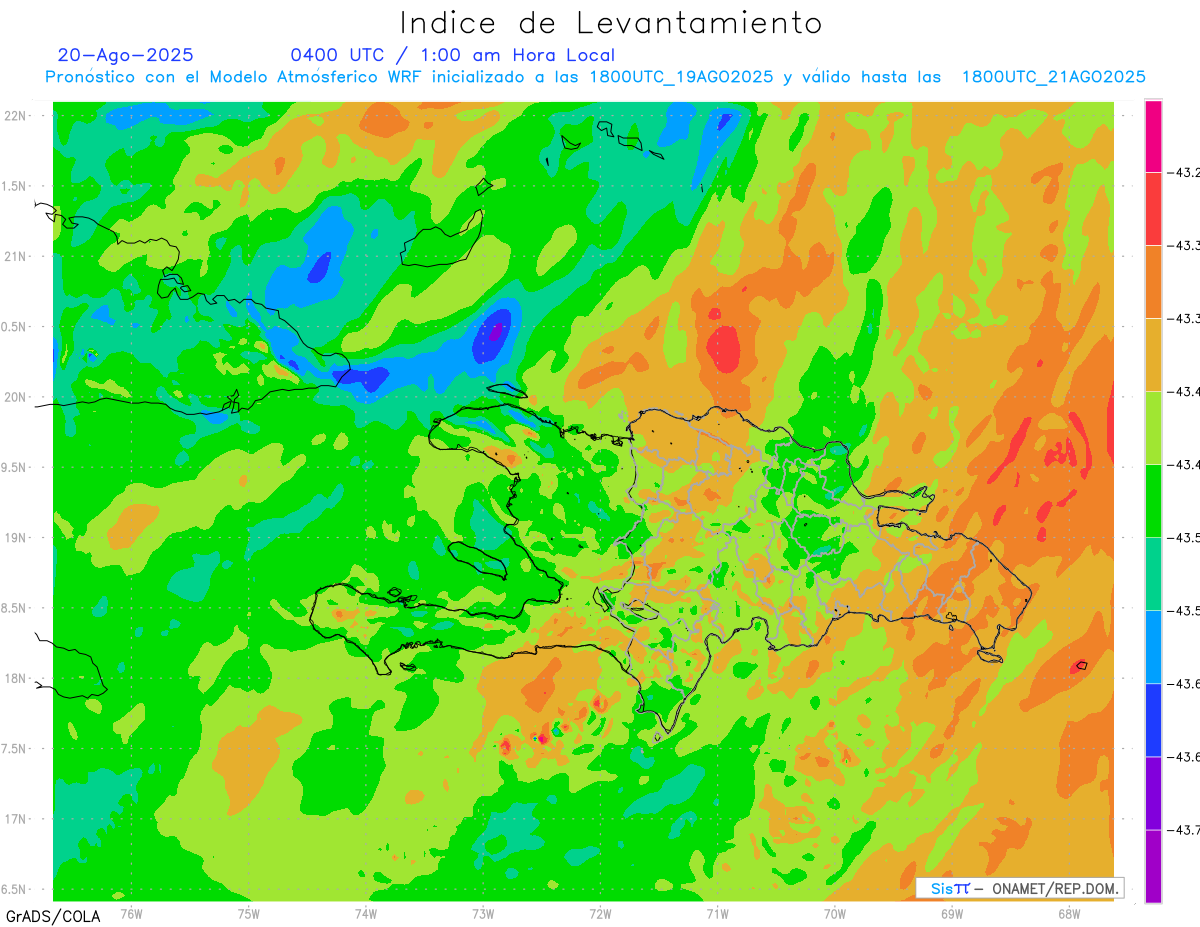Image resolution: width=1200 pixels, height=927 pixels.
Task: Click the magenta swatch atop the color bar
Action: coord(1153,136)
